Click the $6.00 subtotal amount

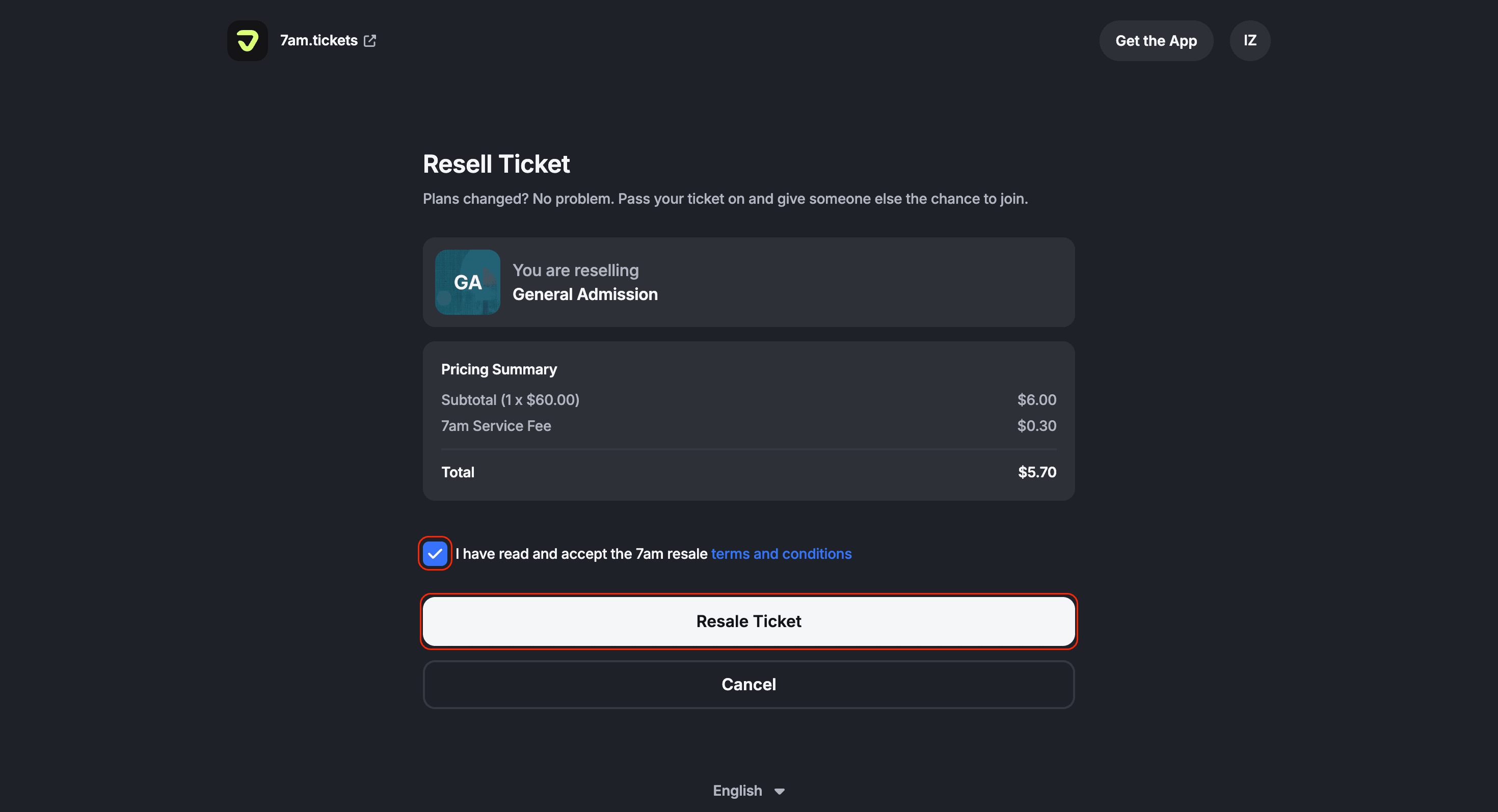click(x=1036, y=400)
